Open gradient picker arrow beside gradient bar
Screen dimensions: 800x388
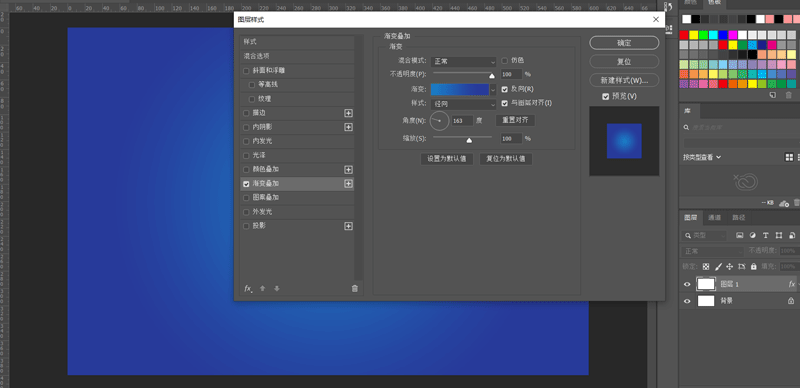[493, 89]
